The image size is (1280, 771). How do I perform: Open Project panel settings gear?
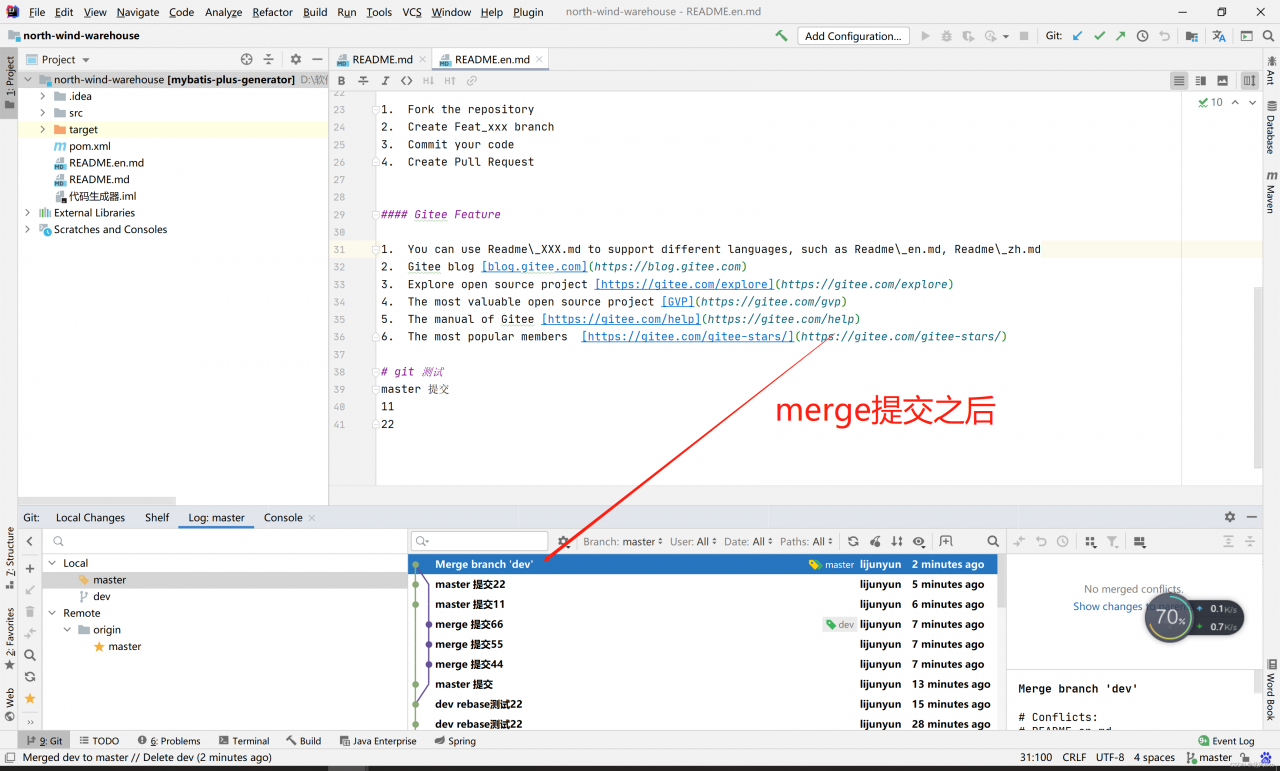pos(295,59)
